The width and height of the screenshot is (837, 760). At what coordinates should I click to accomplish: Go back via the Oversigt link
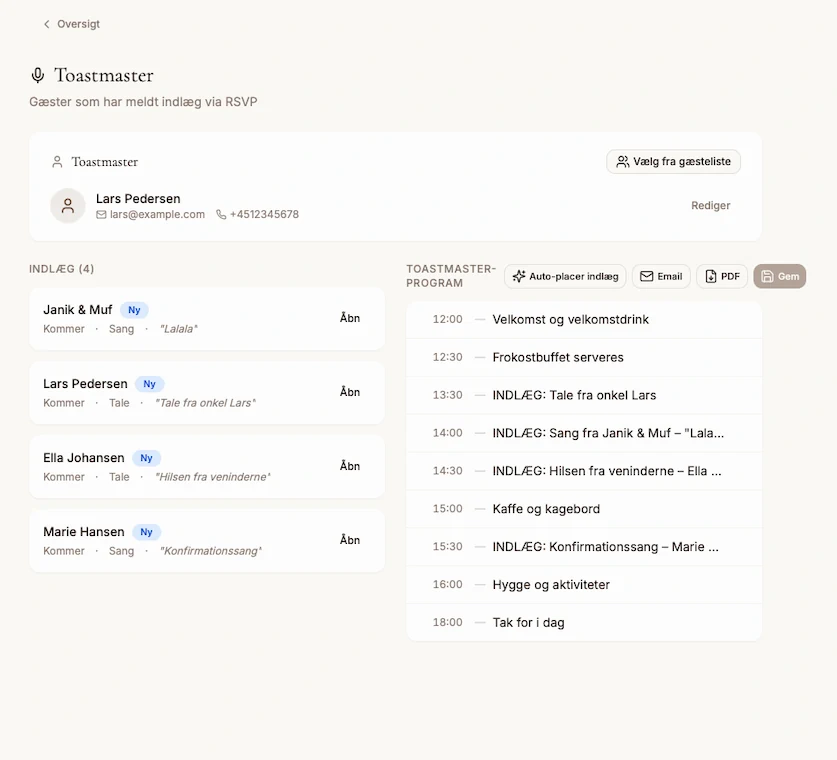tap(78, 24)
